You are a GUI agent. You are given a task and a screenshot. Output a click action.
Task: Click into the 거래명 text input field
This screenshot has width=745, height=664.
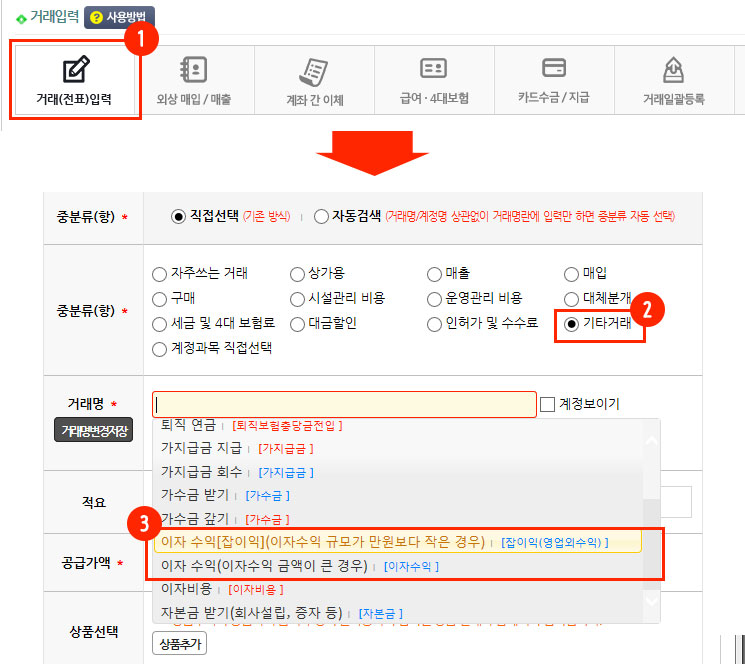[344, 404]
